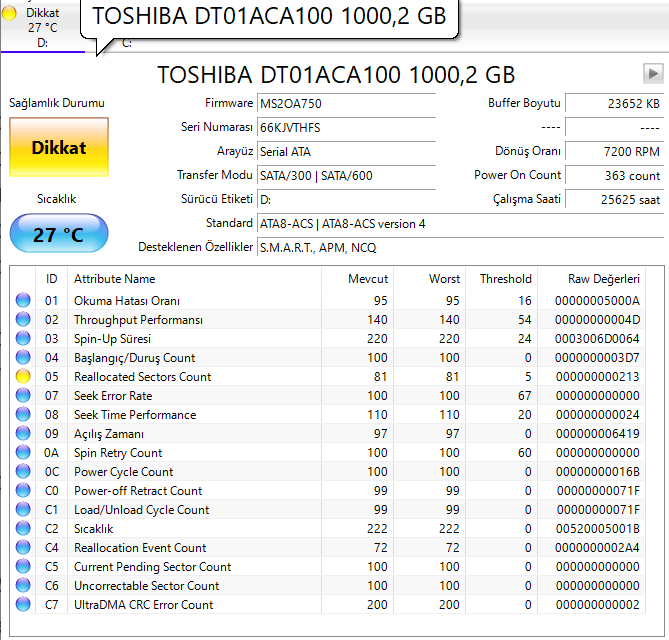Click the Worst column header
Screen dimensions: 669x640
[x=430, y=279]
